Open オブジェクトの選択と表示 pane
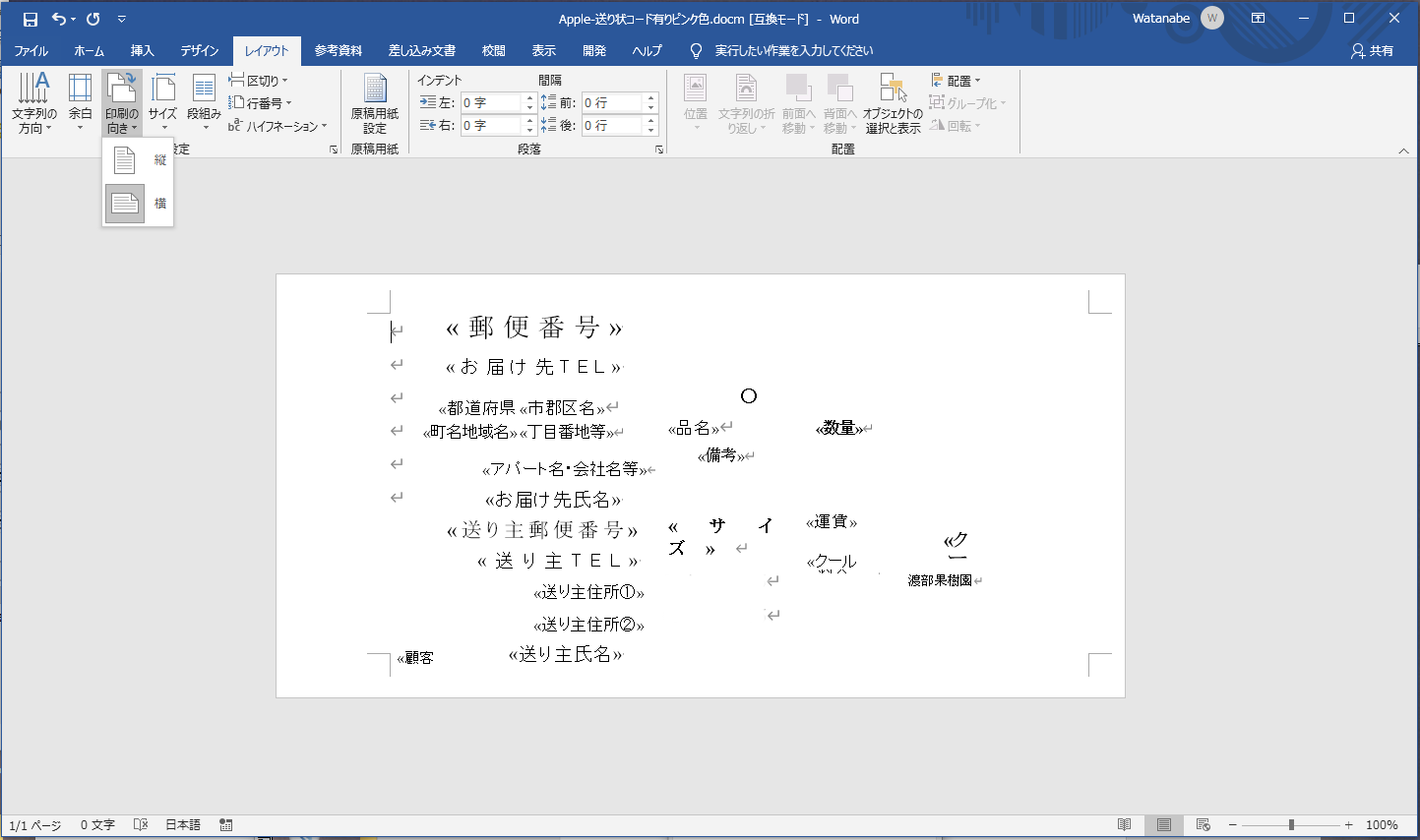This screenshot has height=840, width=1420. (893, 103)
